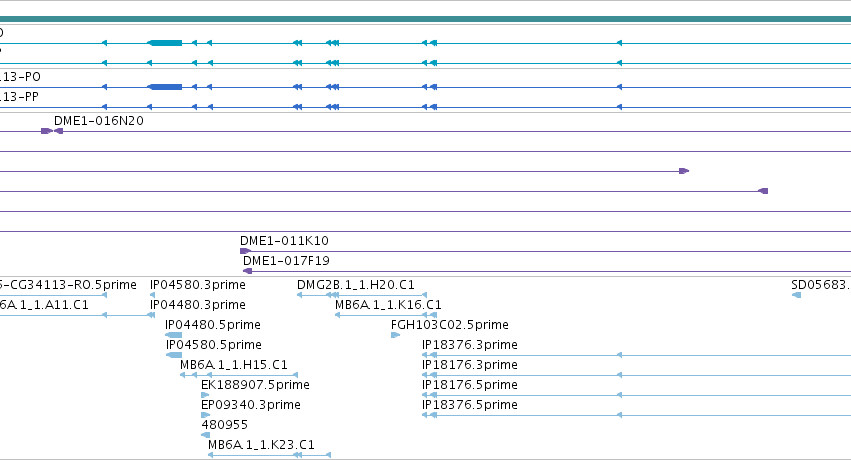Screen dimensions: 851x460
Task: Select the EP09340.3prime label
Action: pos(251,405)
